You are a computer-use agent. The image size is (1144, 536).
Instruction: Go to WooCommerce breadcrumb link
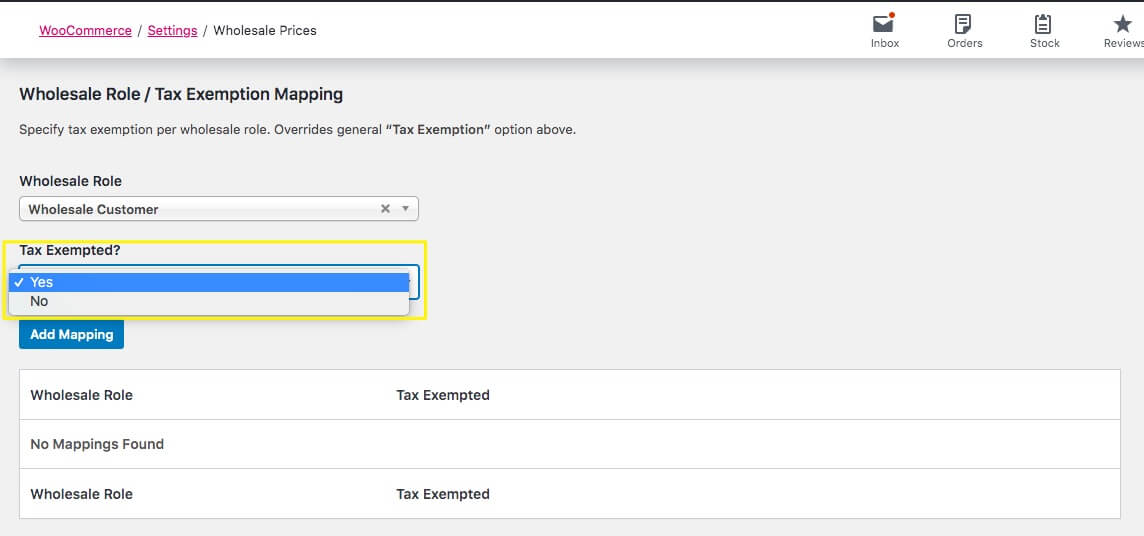pyautogui.click(x=85, y=31)
